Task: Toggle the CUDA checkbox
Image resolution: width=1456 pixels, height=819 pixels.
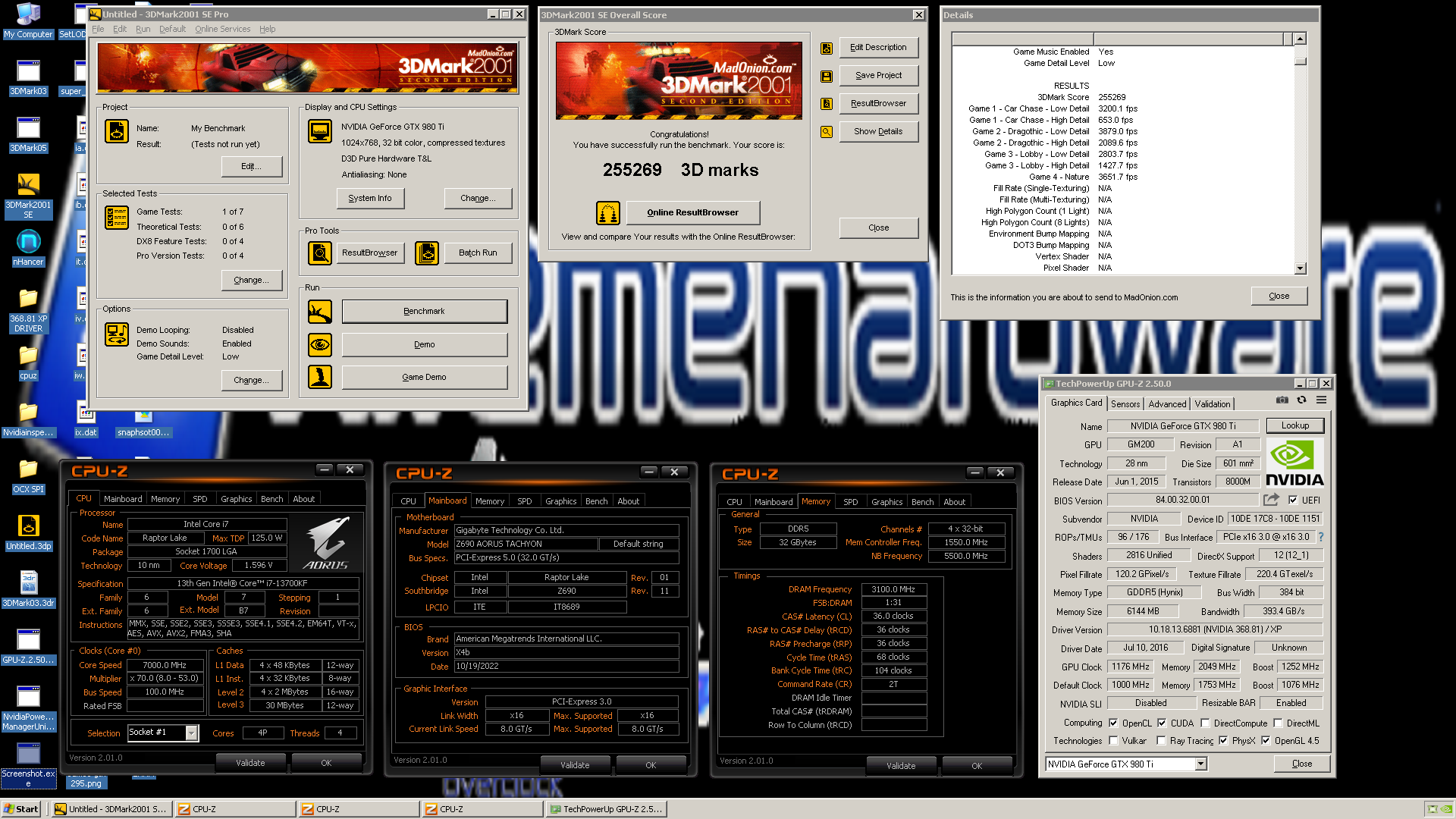Action: point(1161,723)
